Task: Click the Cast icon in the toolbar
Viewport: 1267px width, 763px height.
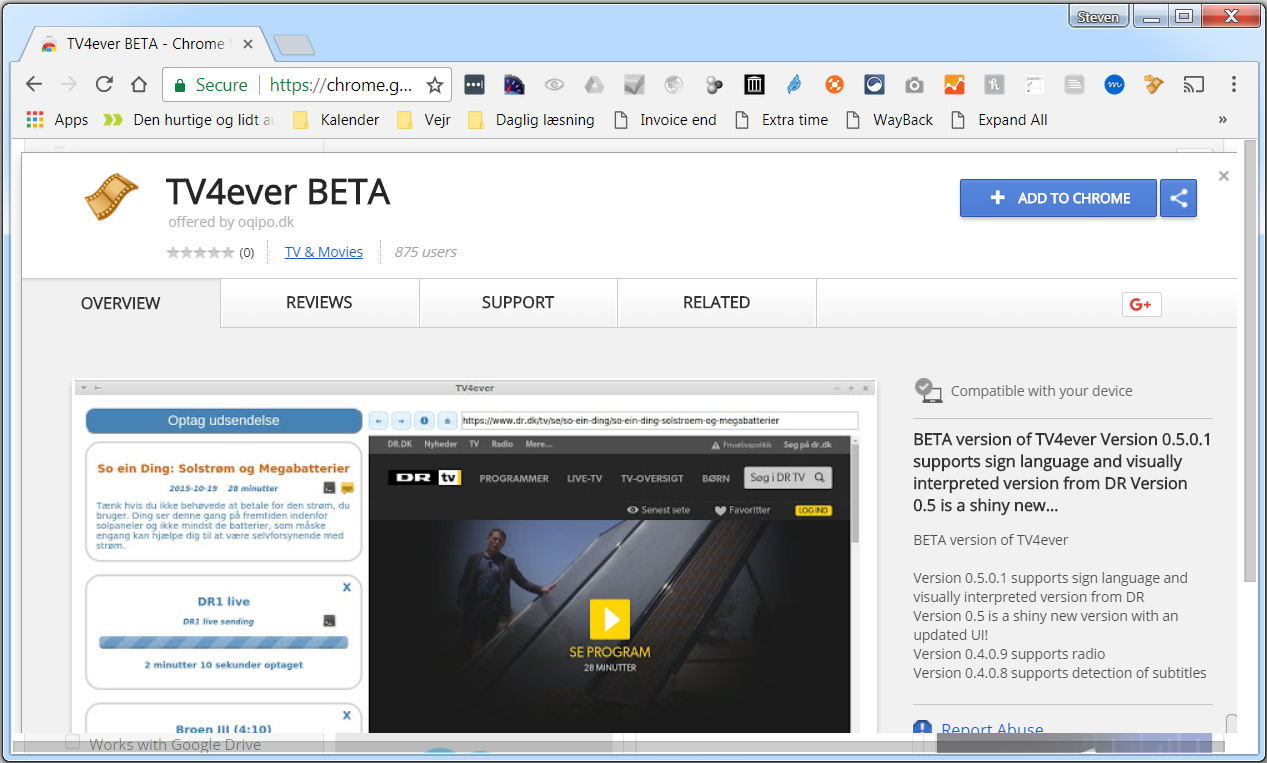Action: [1194, 85]
